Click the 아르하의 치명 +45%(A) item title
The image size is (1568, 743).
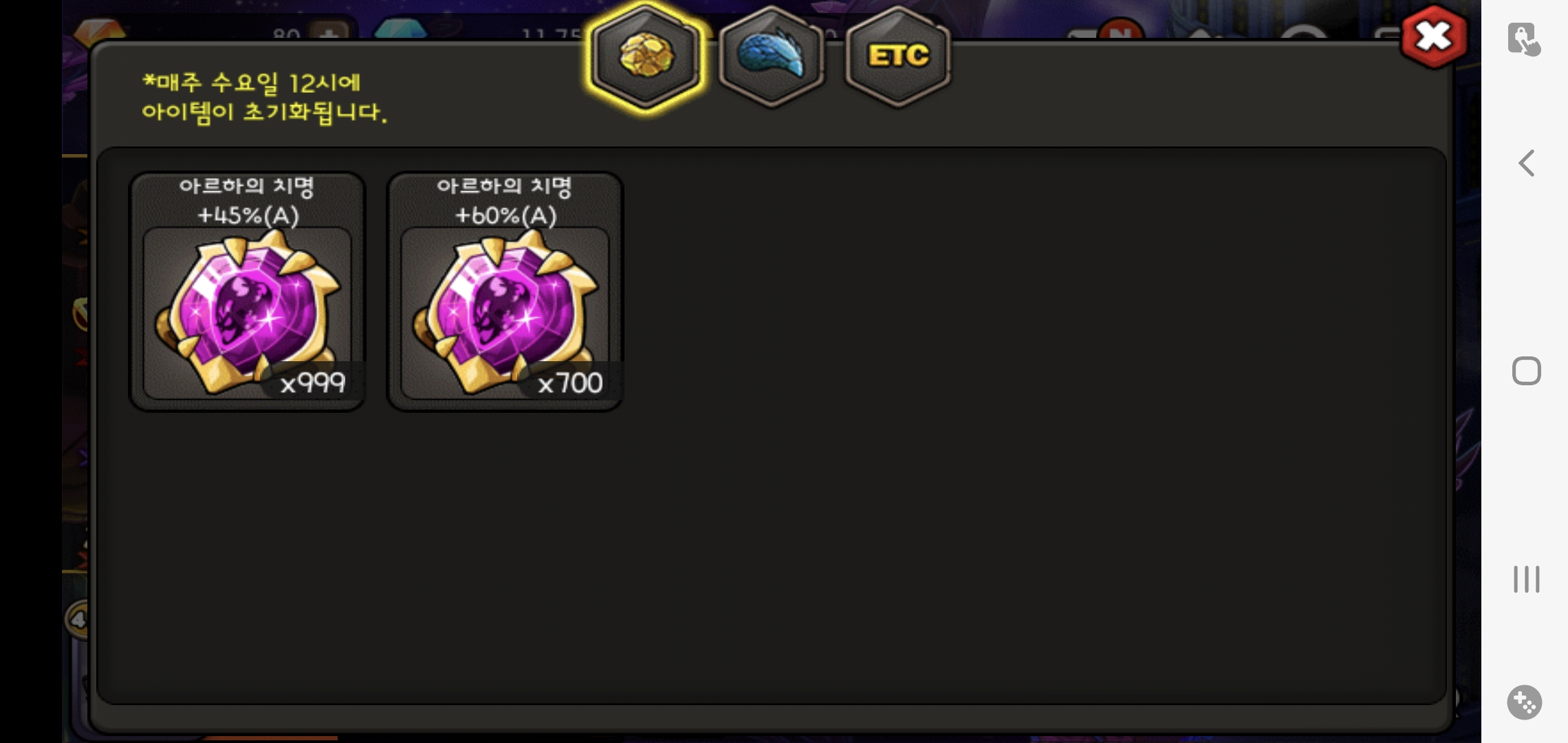[x=248, y=200]
